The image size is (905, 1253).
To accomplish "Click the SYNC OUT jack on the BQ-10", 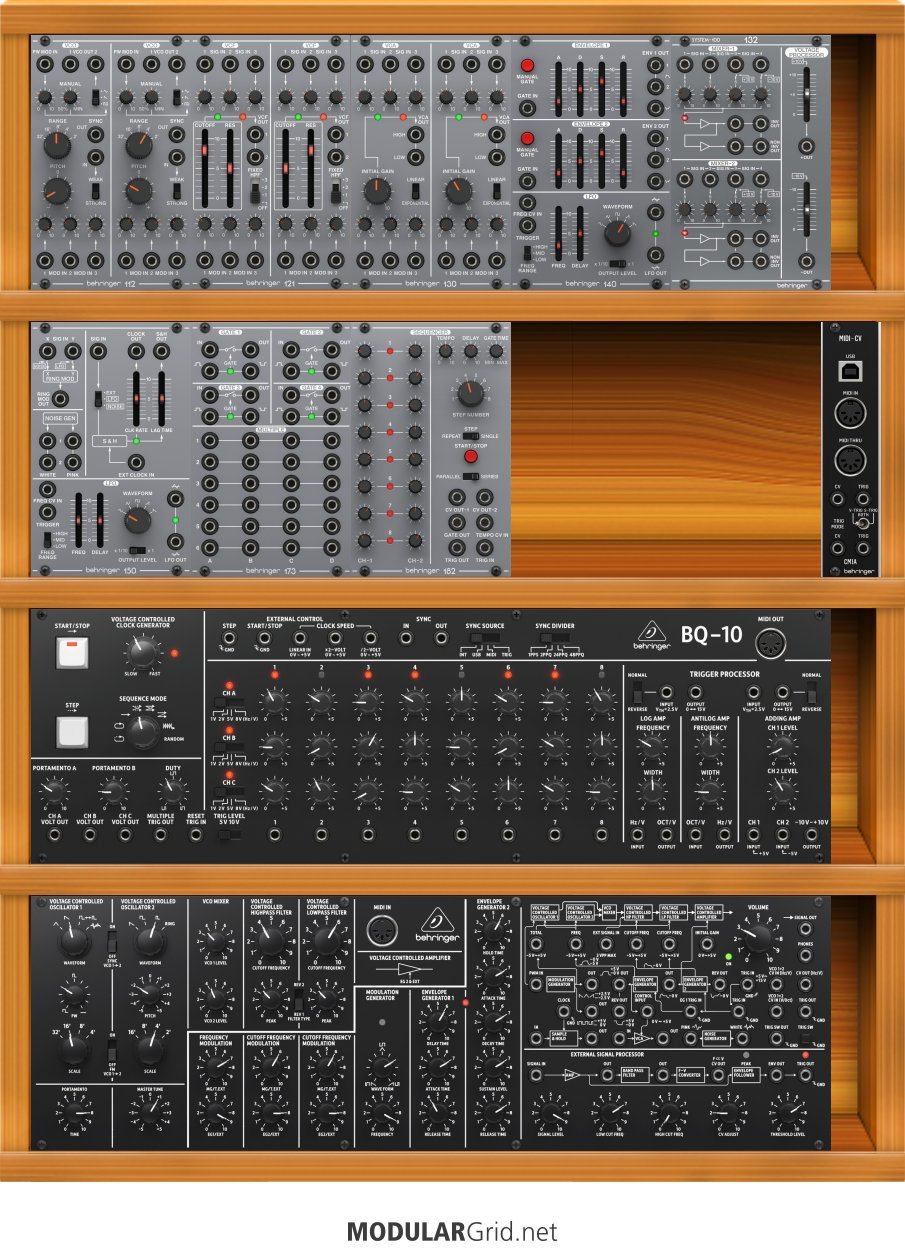I will [441, 637].
